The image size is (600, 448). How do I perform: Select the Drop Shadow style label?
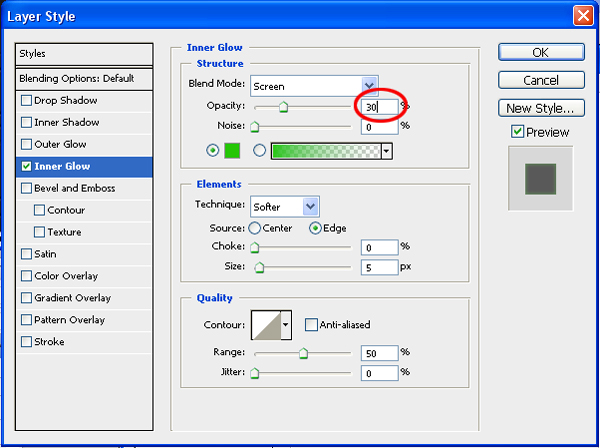[66, 101]
